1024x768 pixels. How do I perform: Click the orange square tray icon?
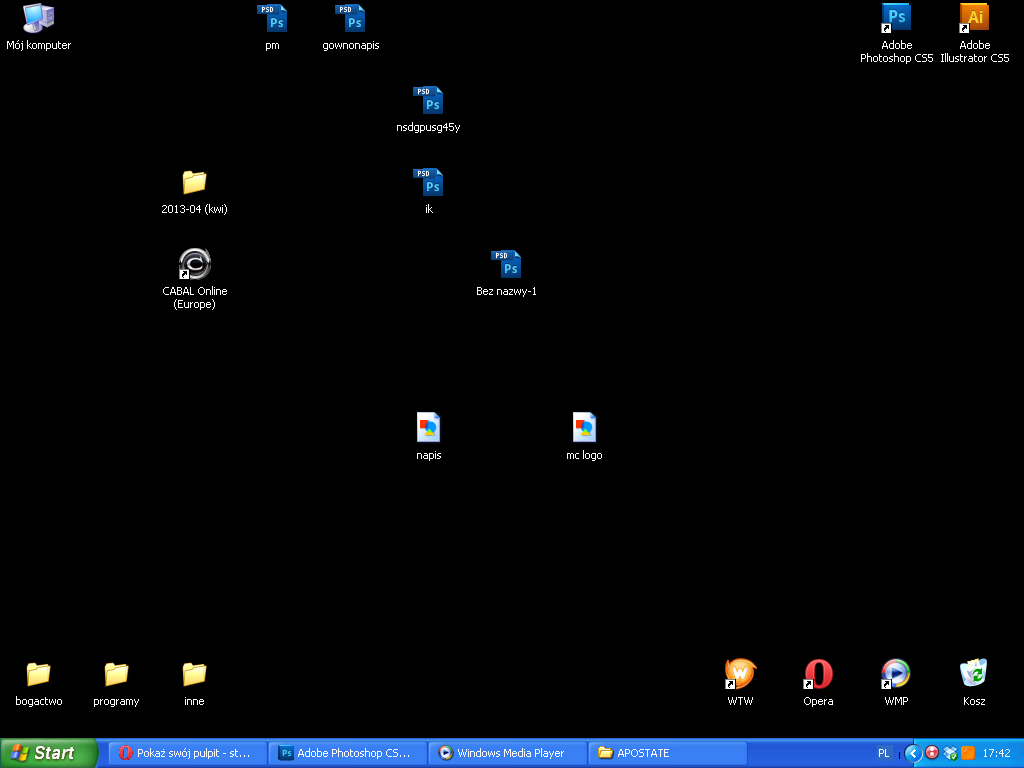pyautogui.click(x=968, y=753)
